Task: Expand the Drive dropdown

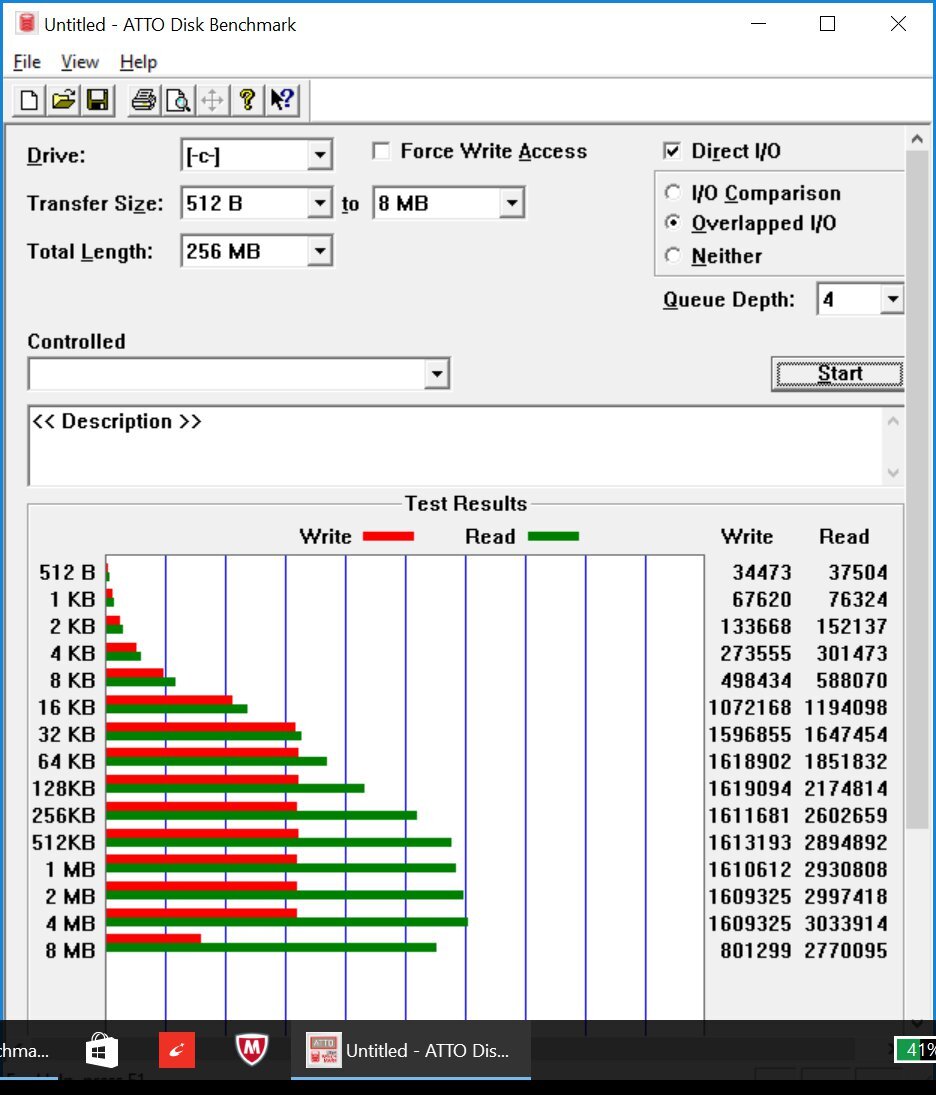Action: coord(319,155)
